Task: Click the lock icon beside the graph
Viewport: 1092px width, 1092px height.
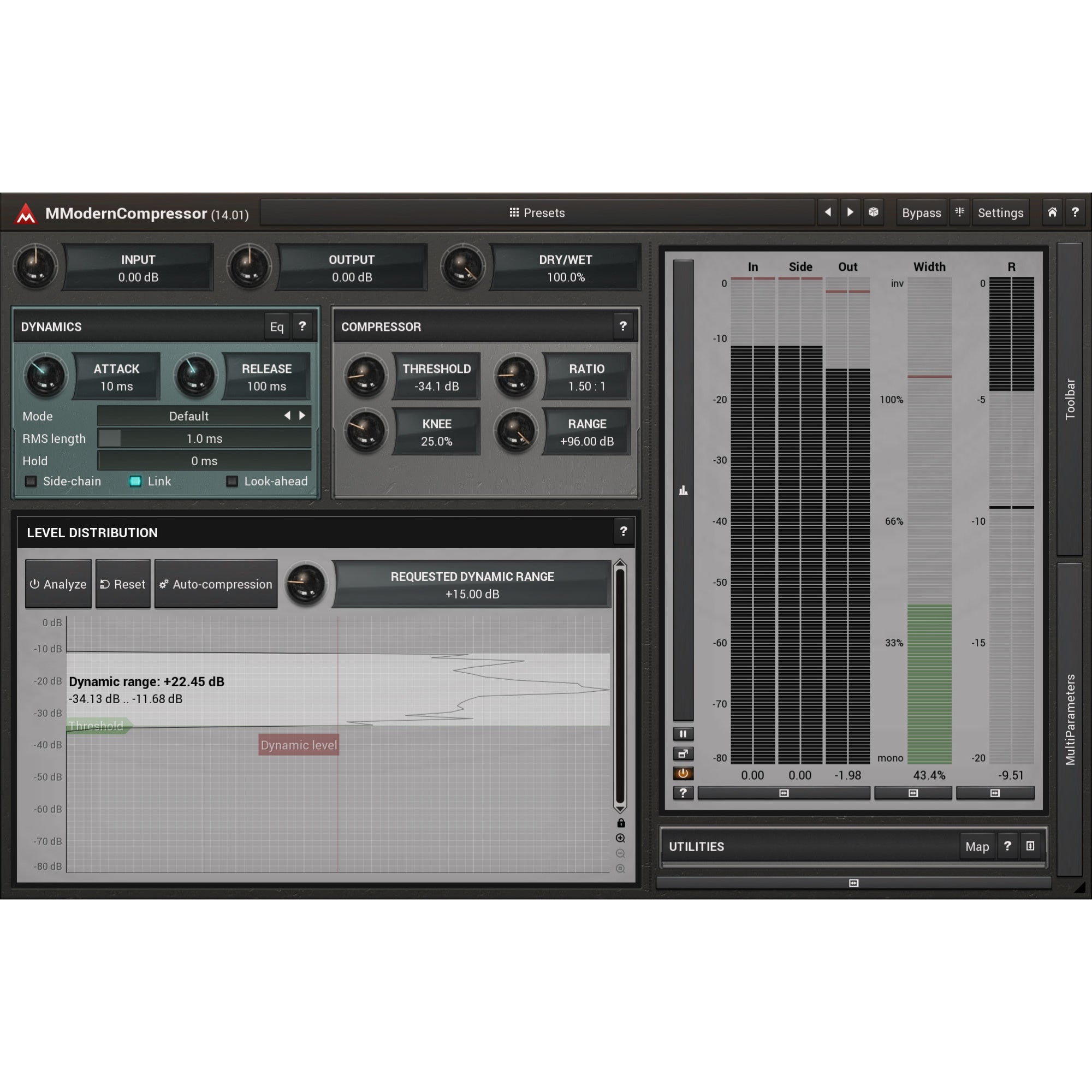Action: click(x=621, y=823)
